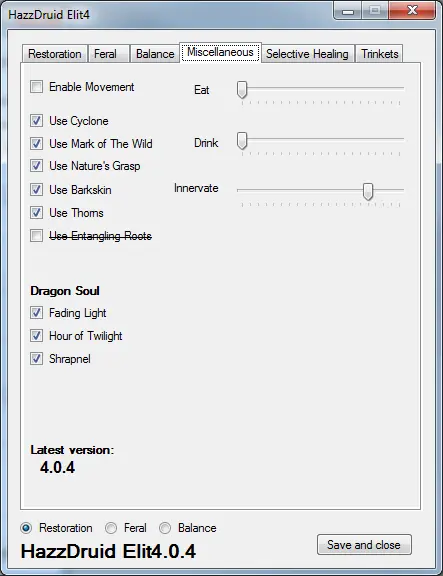Screen dimensions: 443x576
Task: Toggle Hour of Twilight checkbox
Action: (36, 335)
